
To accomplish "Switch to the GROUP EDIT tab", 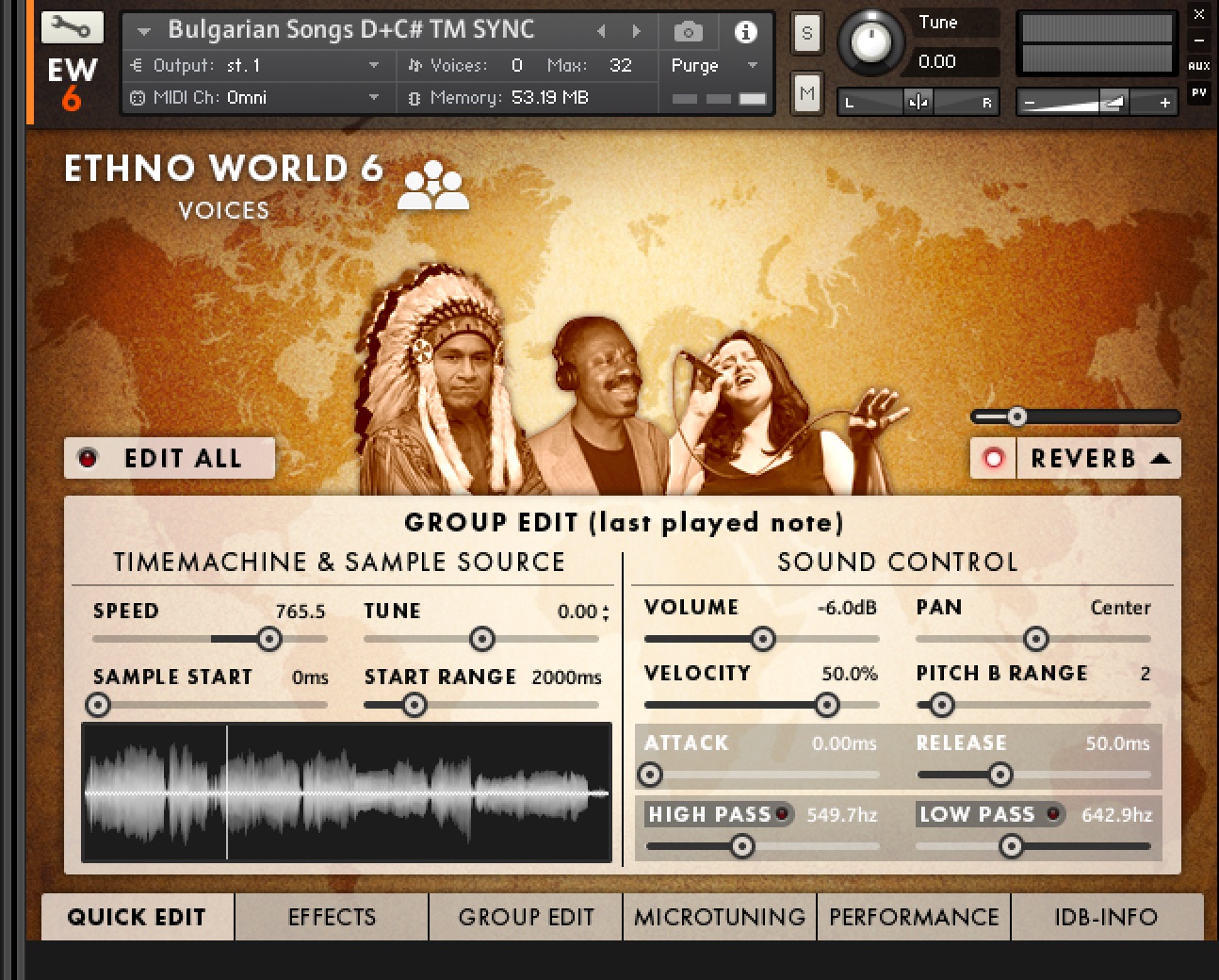I will 526,917.
